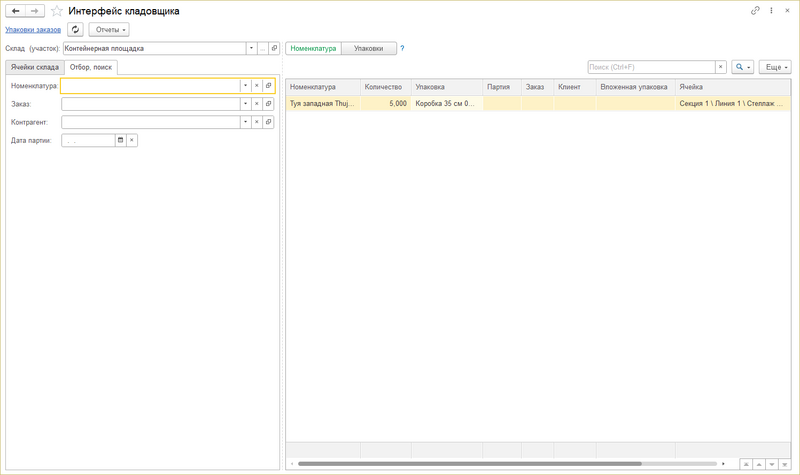Select the 5,000 quantity cell
Image resolution: width=800 pixels, height=475 pixels.
tap(386, 103)
